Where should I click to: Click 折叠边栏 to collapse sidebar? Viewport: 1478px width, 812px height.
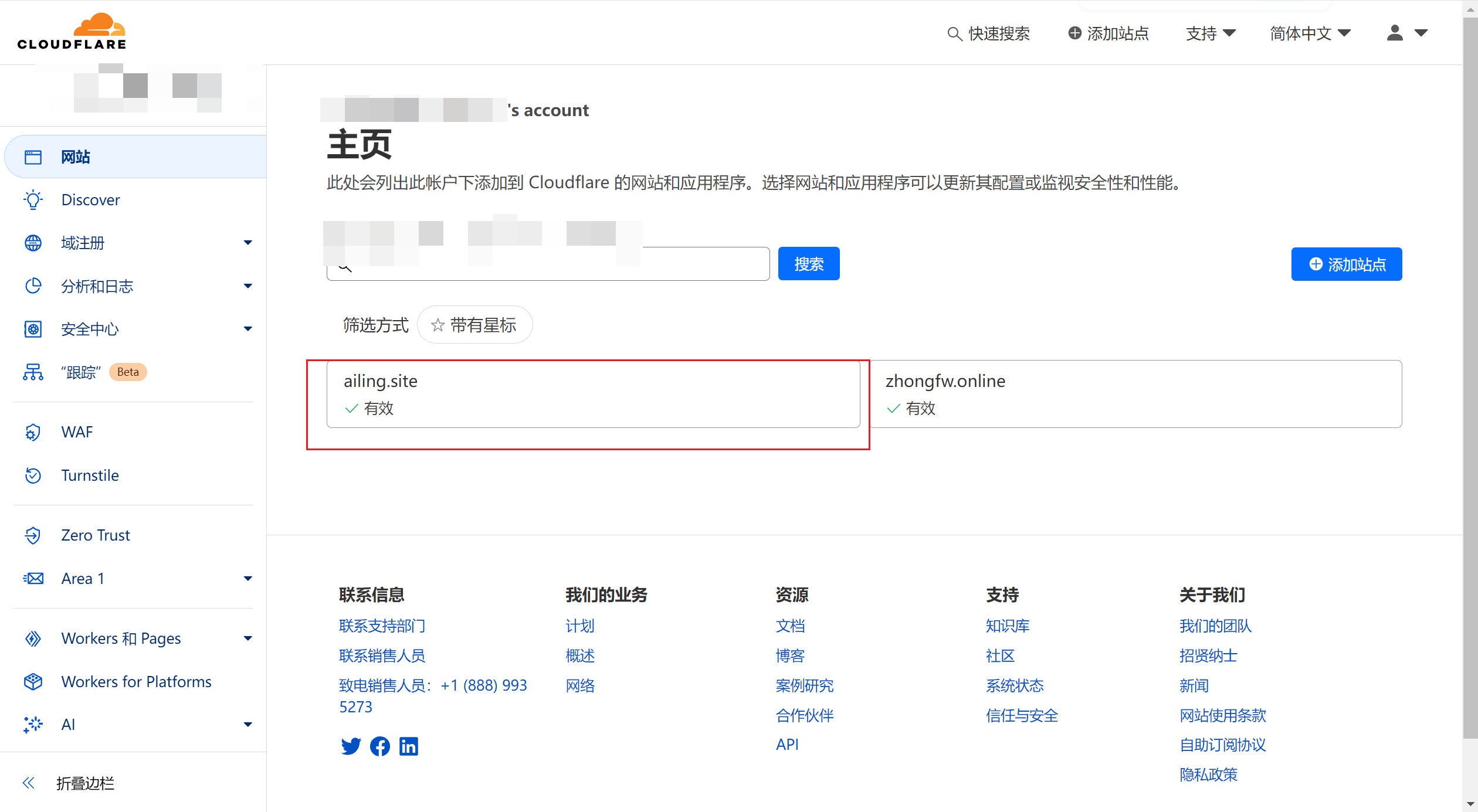click(x=85, y=783)
